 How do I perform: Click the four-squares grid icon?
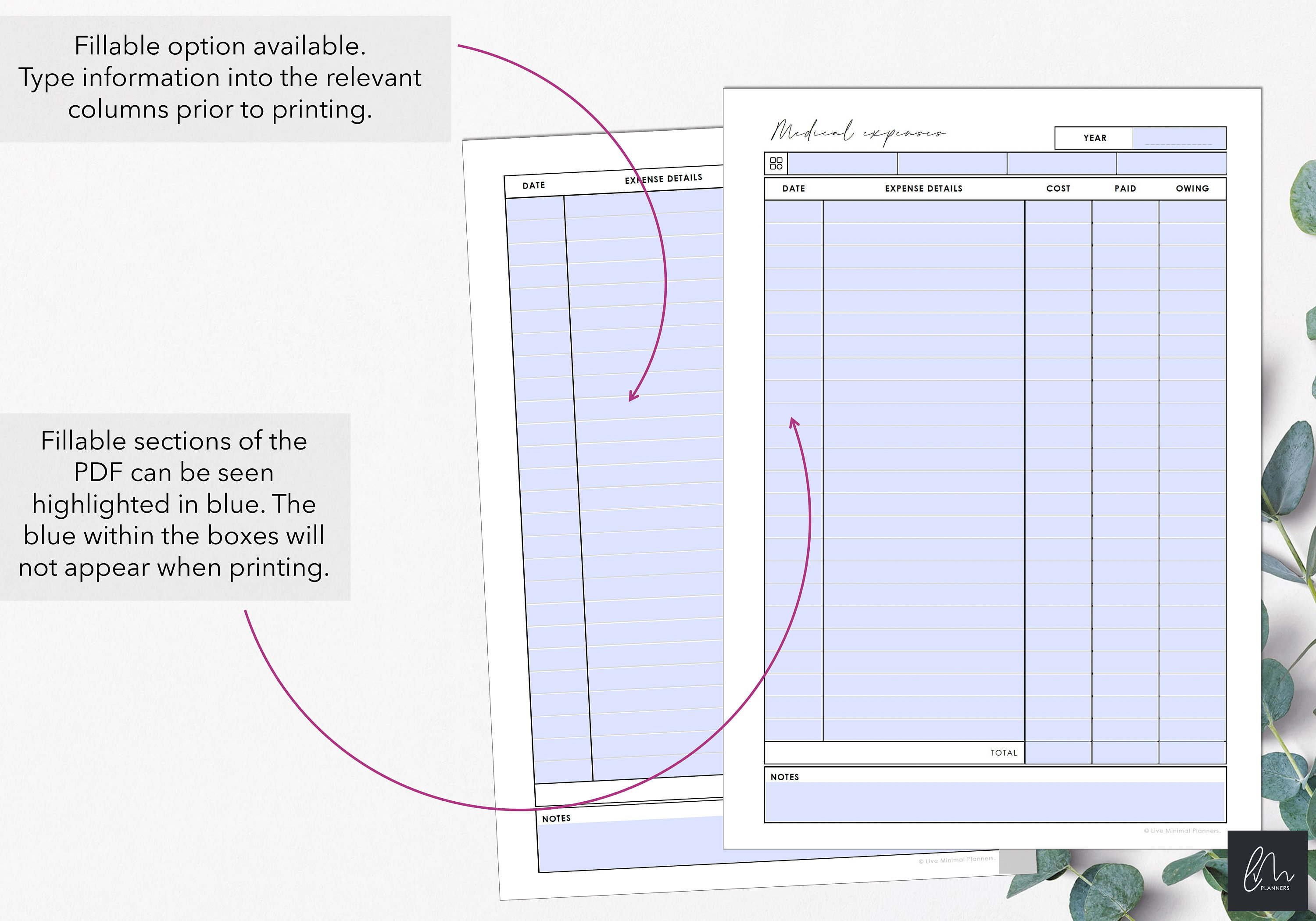coord(776,164)
